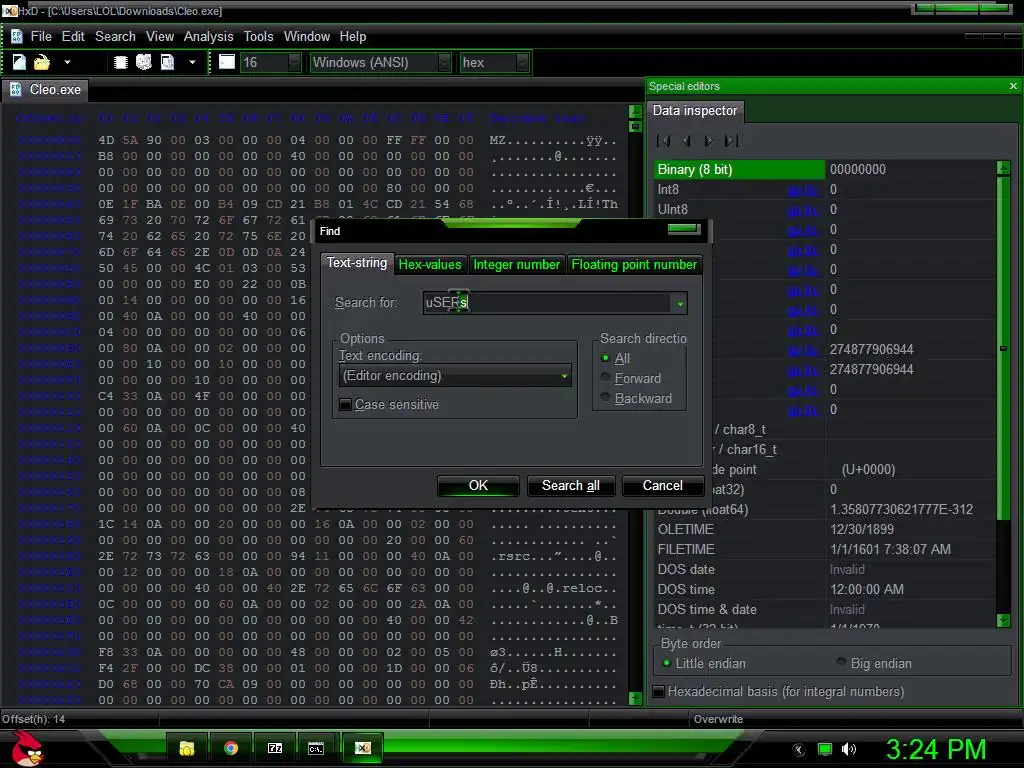The height and width of the screenshot is (768, 1024).
Task: Click Data inspector scrollbar up arrow
Action: pyautogui.click(x=1004, y=168)
